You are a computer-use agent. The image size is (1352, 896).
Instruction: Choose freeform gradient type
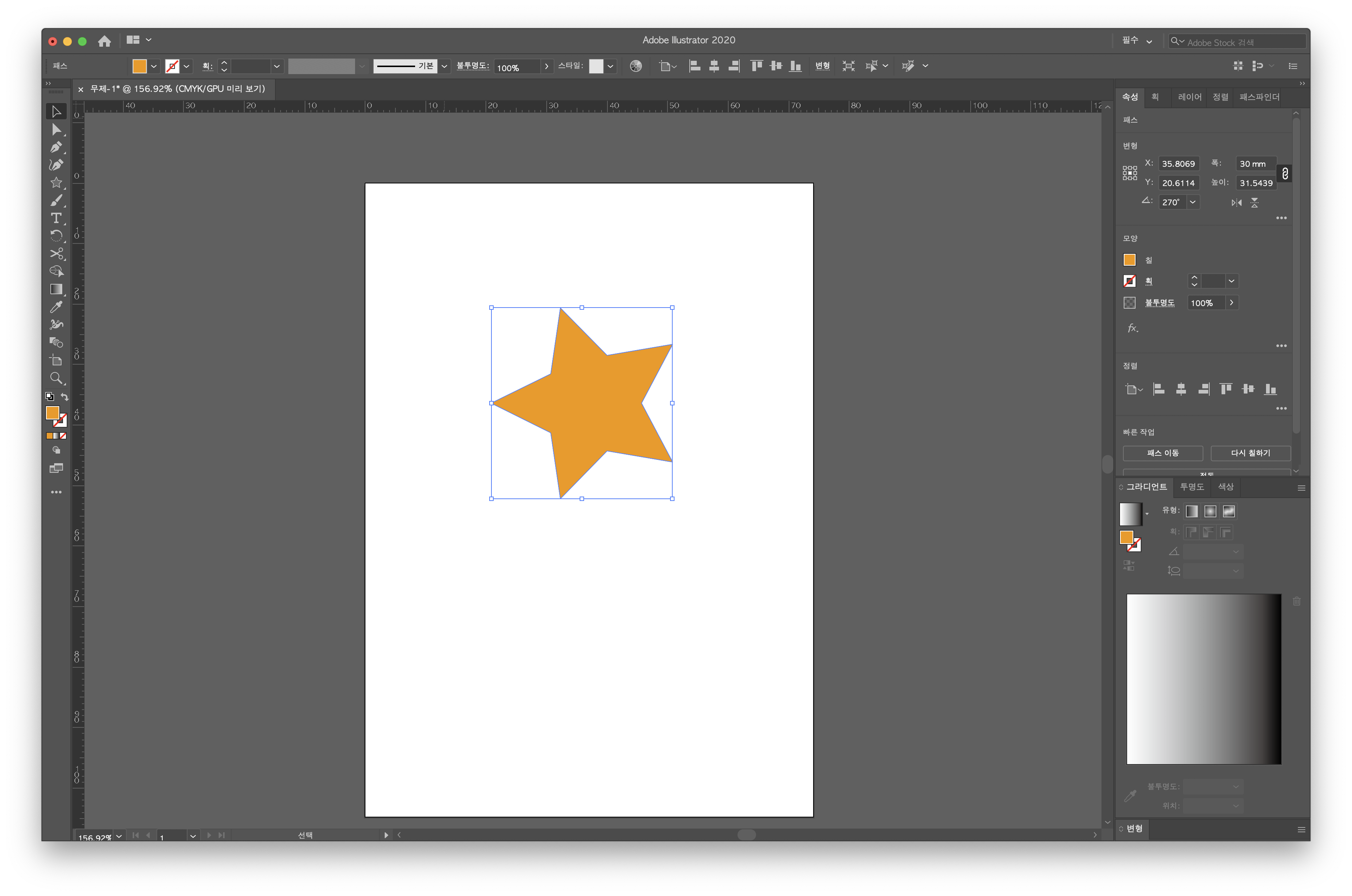[1229, 511]
